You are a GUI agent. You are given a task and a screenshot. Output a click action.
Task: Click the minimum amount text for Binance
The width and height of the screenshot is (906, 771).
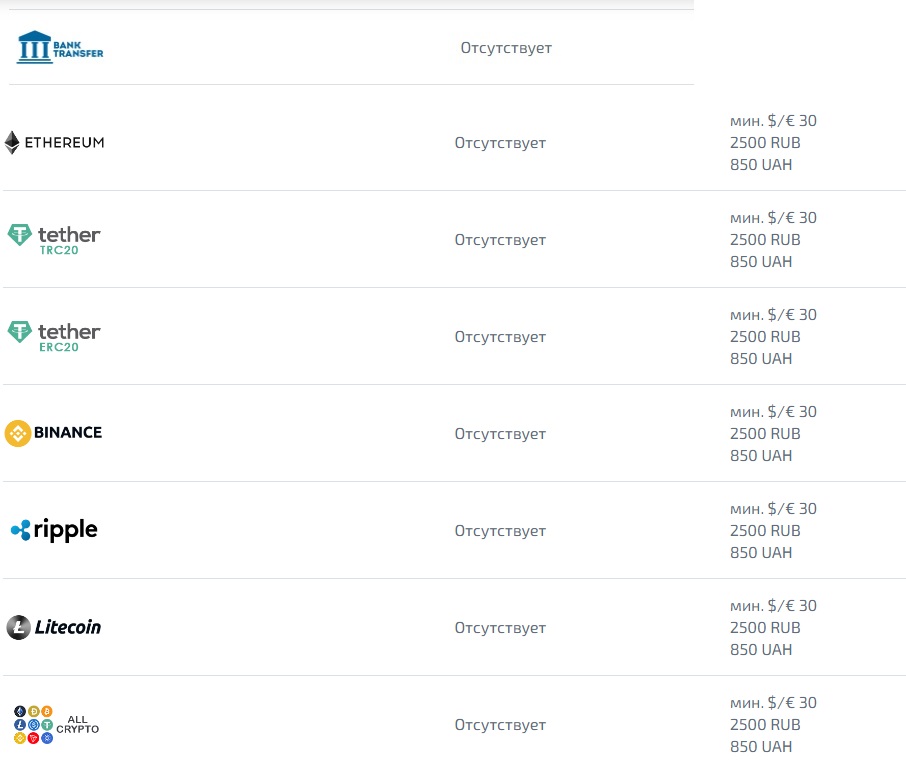(x=773, y=433)
